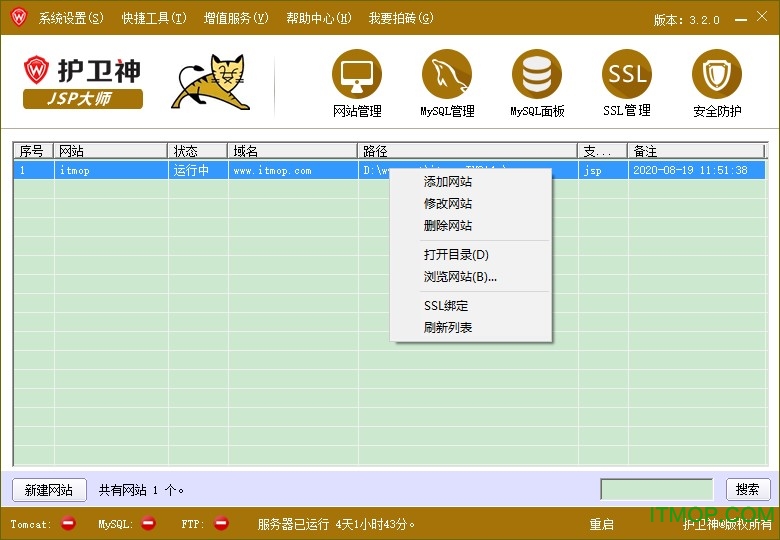Image resolution: width=780 pixels, height=540 pixels.
Task: Click the www.itmop.com domain cell
Action: (293, 170)
